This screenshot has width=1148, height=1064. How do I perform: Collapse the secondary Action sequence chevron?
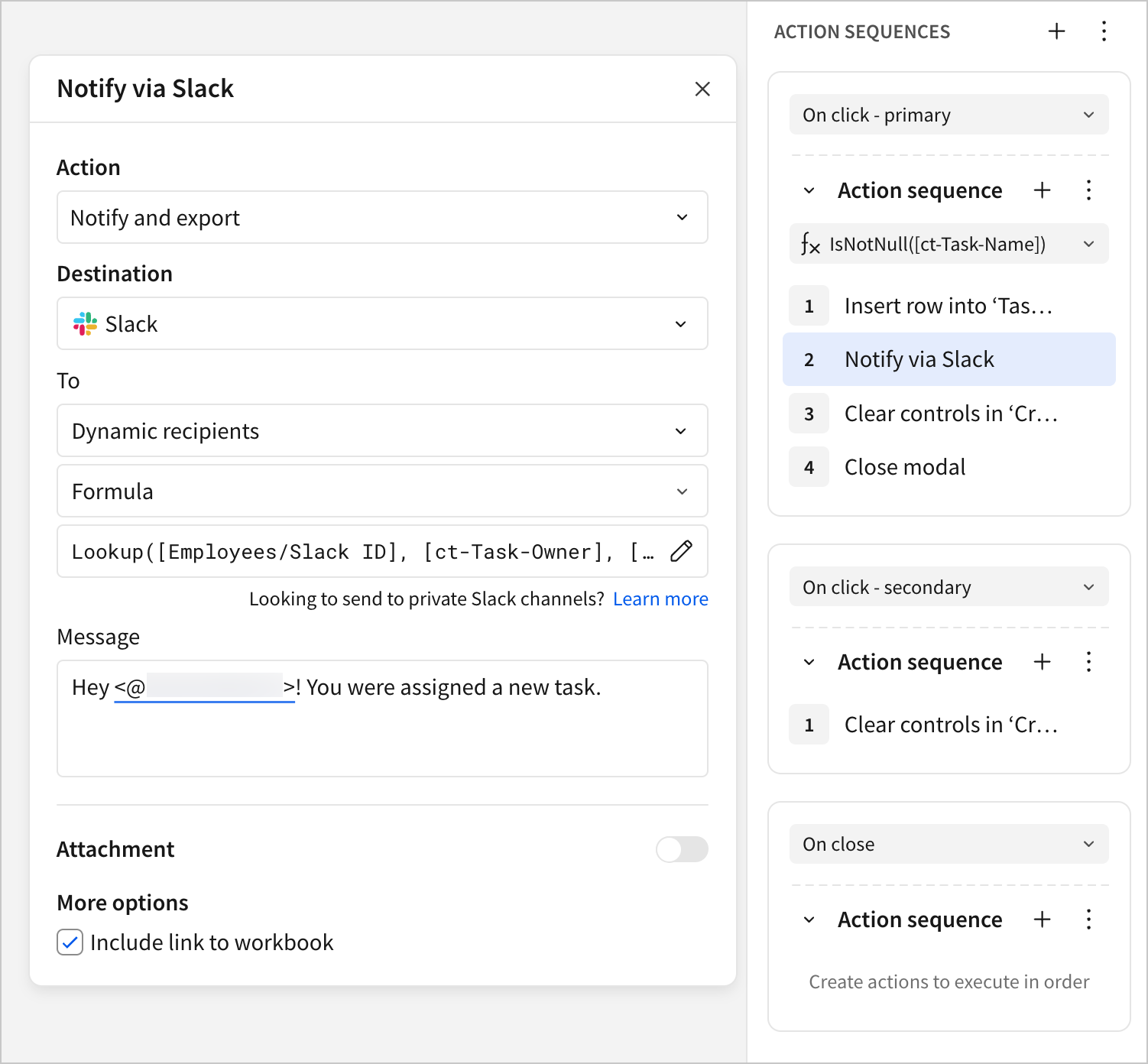pos(809,662)
